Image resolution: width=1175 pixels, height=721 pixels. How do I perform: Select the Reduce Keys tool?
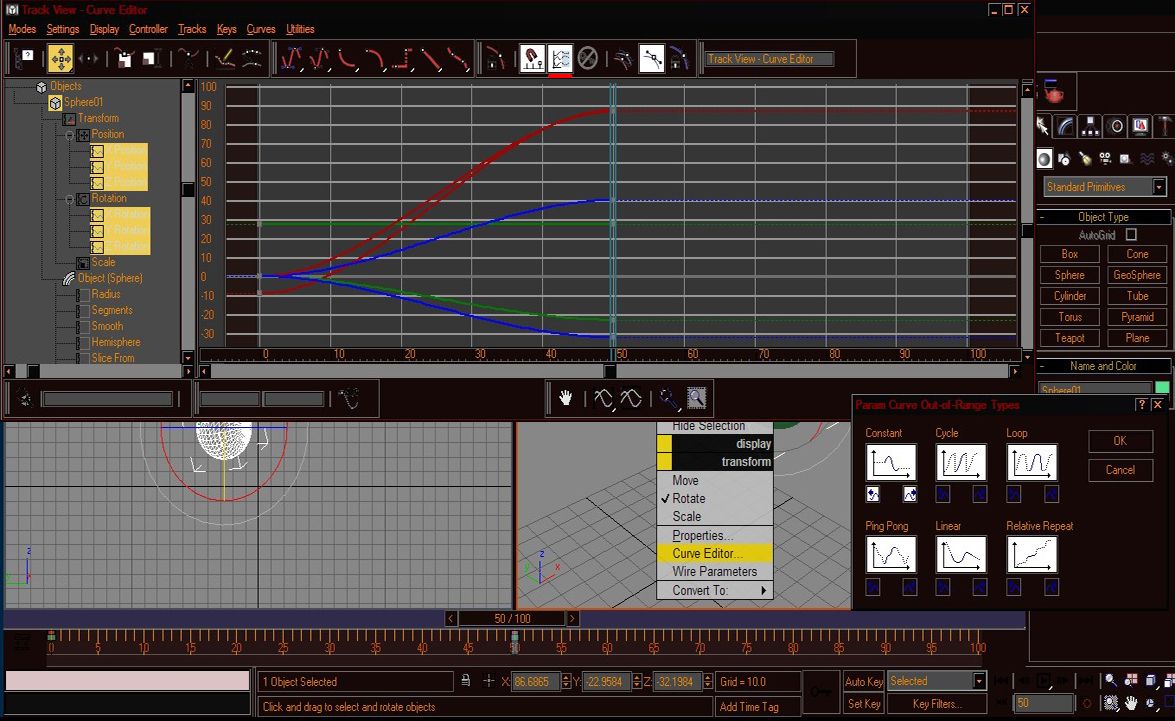(x=252, y=58)
